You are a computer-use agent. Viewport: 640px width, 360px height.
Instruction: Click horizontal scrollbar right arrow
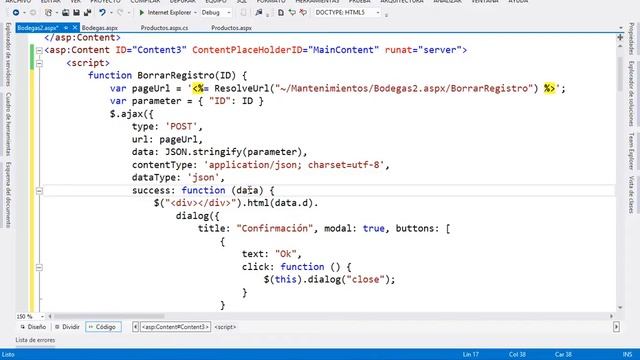(611, 316)
